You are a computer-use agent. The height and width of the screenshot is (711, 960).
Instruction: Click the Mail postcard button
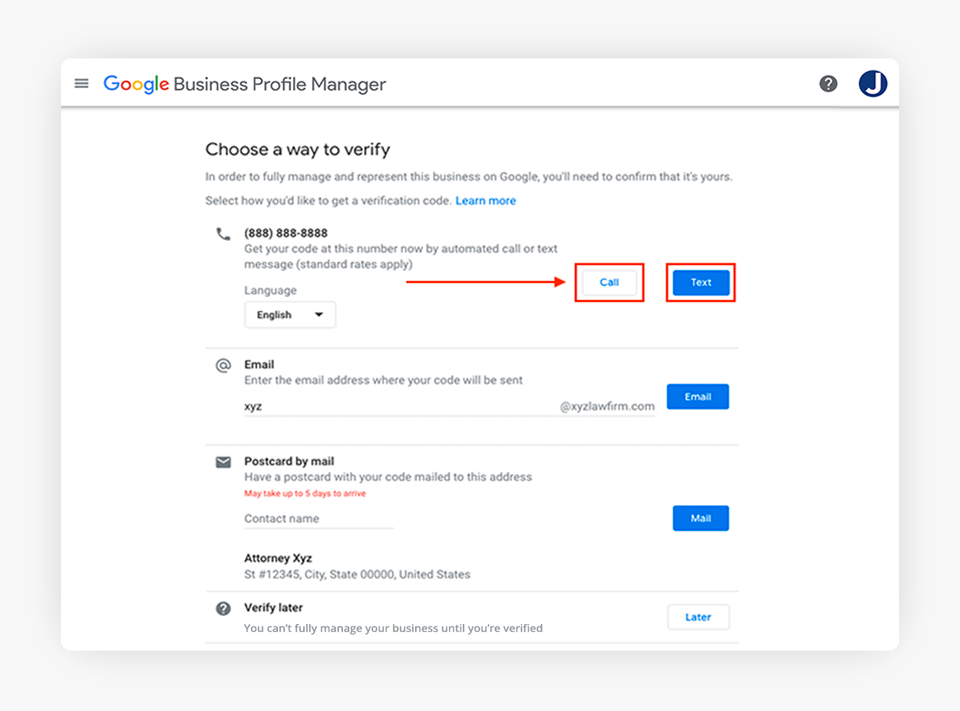pyautogui.click(x=700, y=518)
